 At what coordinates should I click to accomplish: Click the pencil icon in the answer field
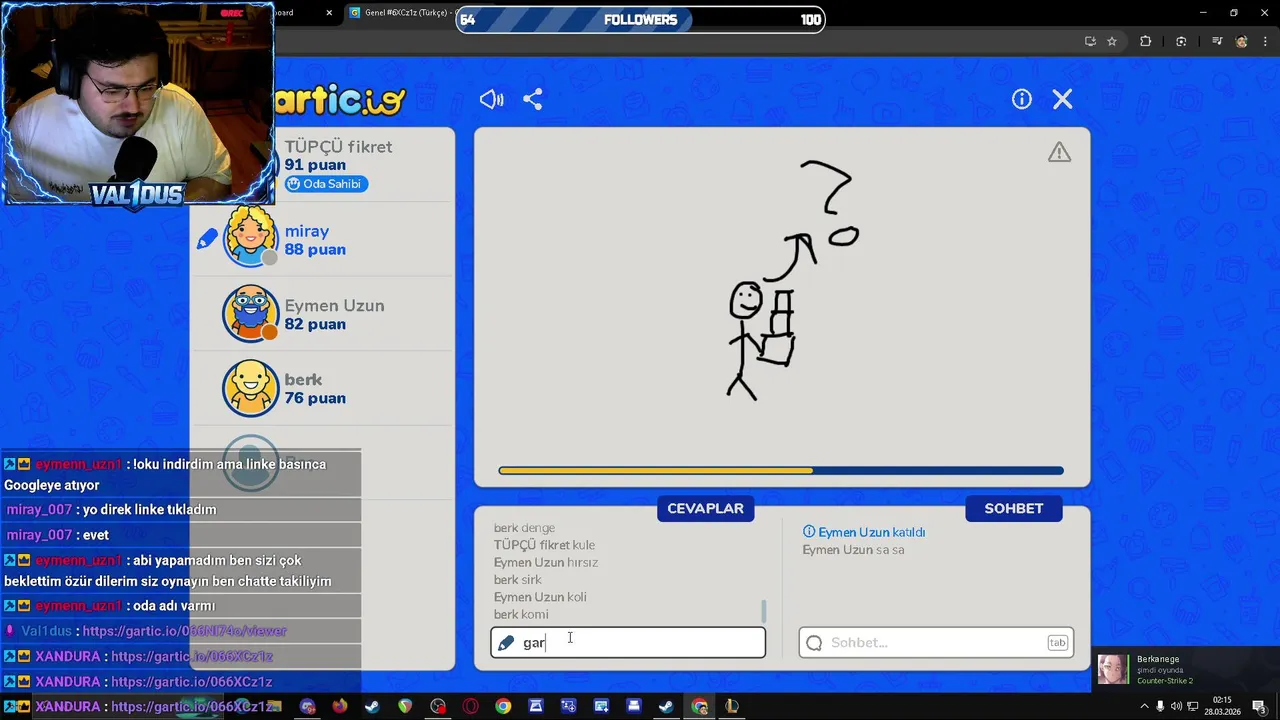pos(506,643)
